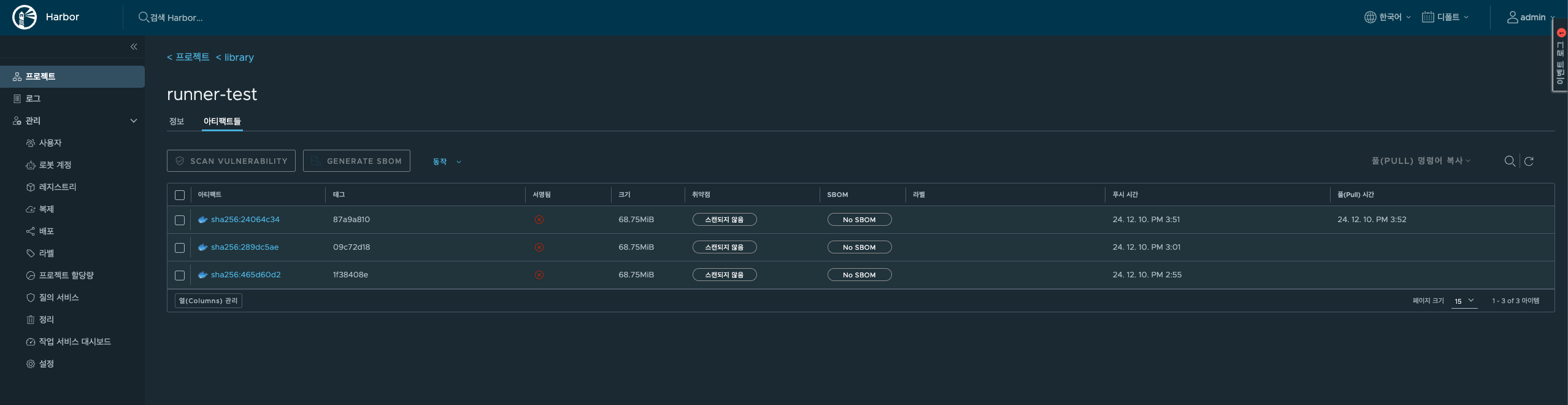Refresh the artifact list

click(x=1529, y=161)
